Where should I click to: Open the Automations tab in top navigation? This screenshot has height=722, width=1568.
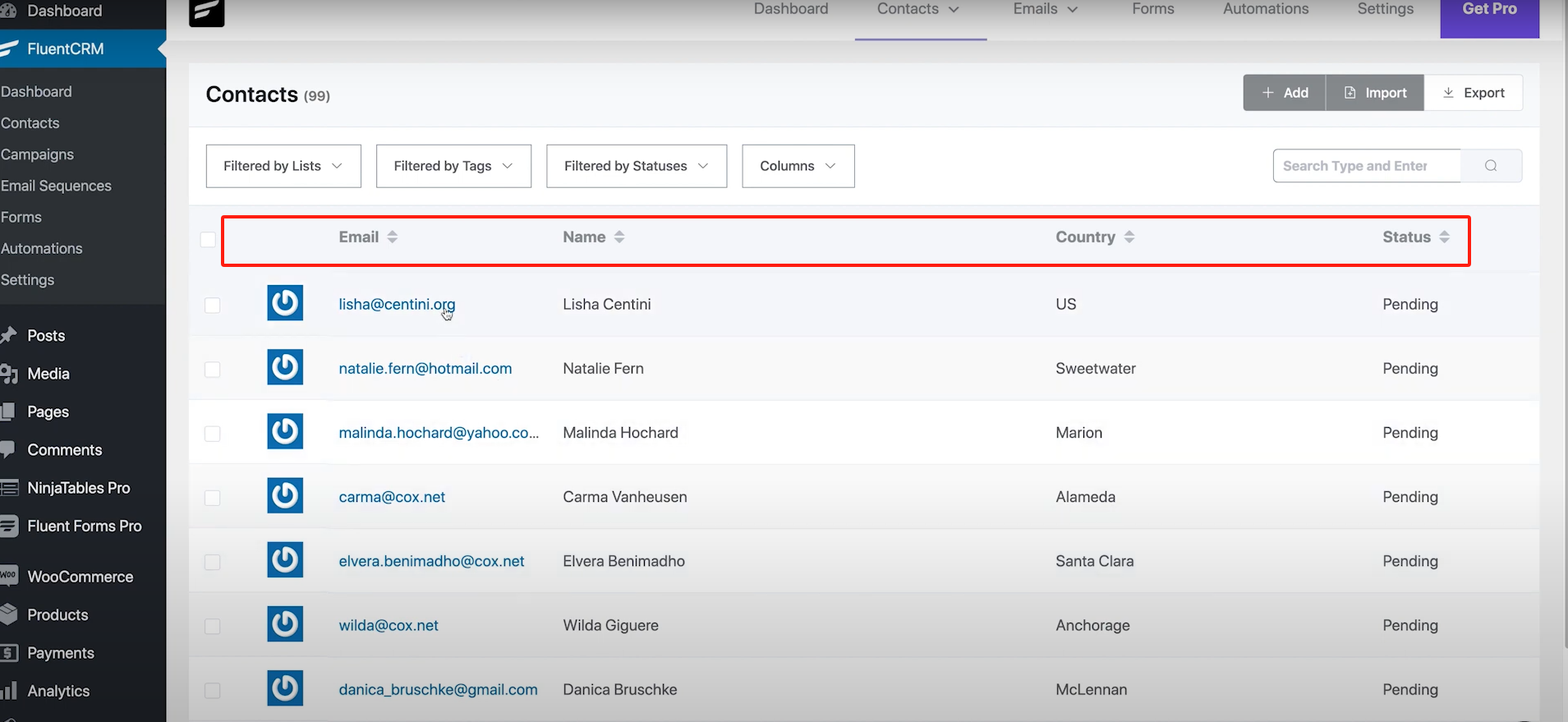pos(1265,9)
